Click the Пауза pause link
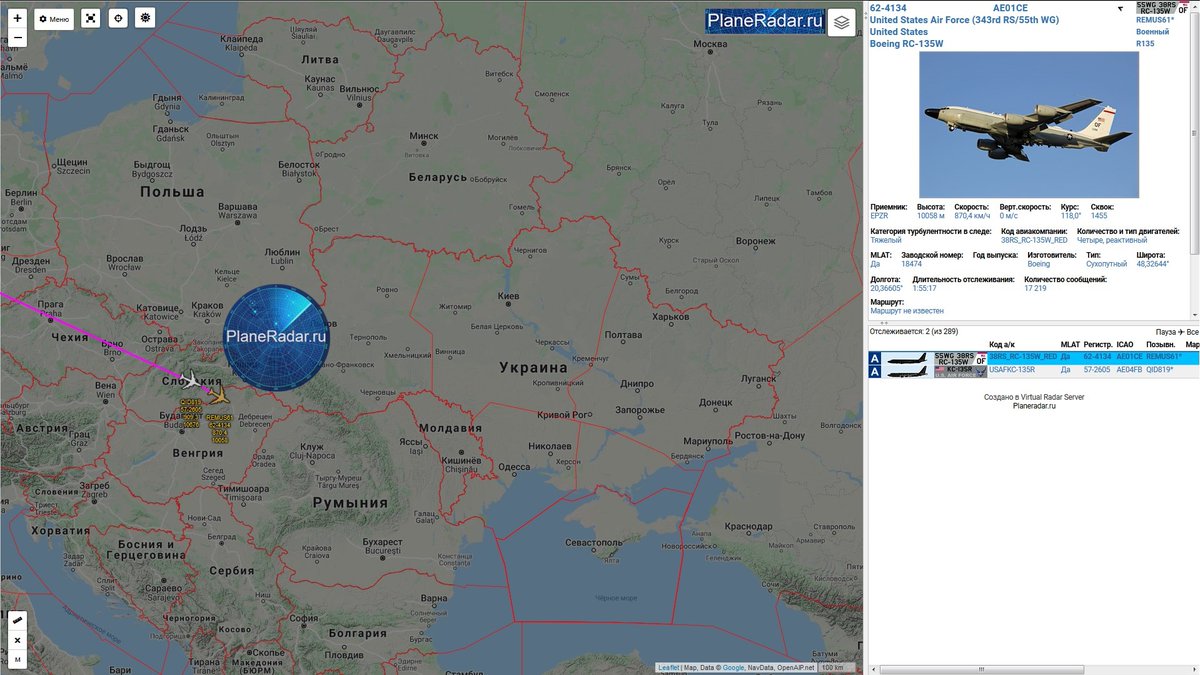This screenshot has width=1200, height=675. 1166,332
